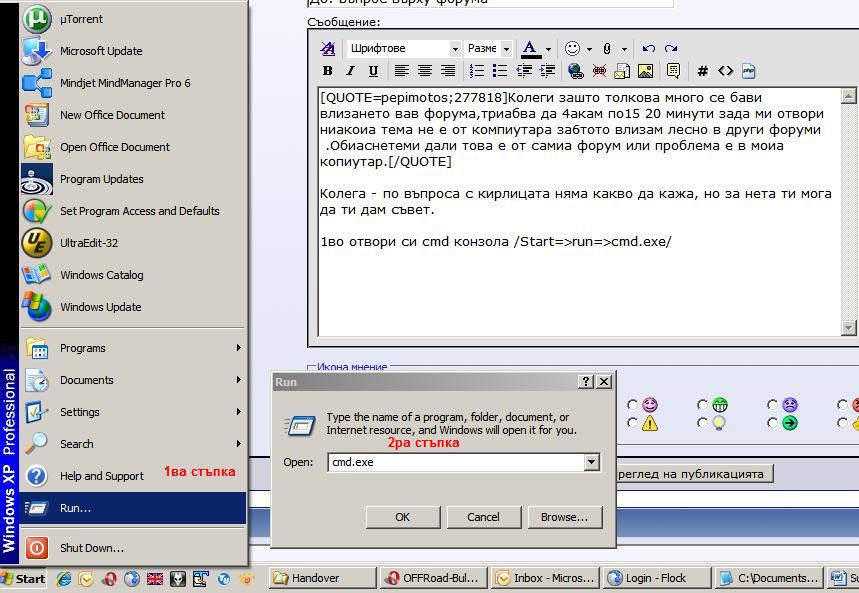This screenshot has height=593, width=859.
Task: Click OK in the Run dialog
Action: coord(403,517)
